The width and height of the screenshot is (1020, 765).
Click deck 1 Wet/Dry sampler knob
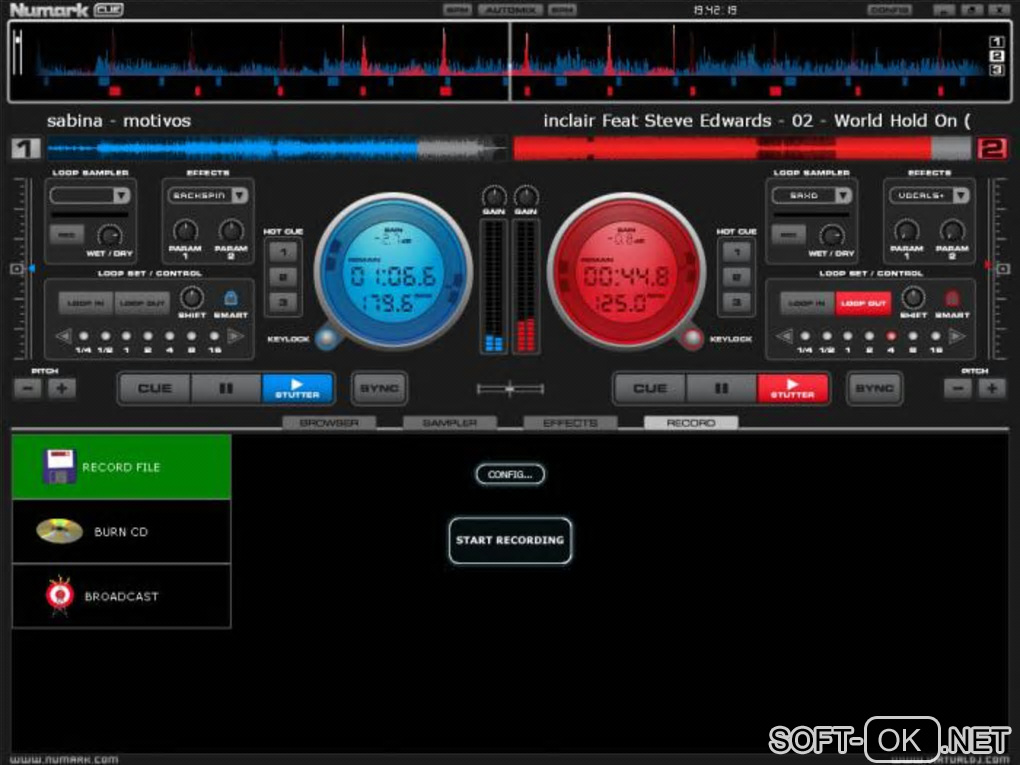click(109, 235)
